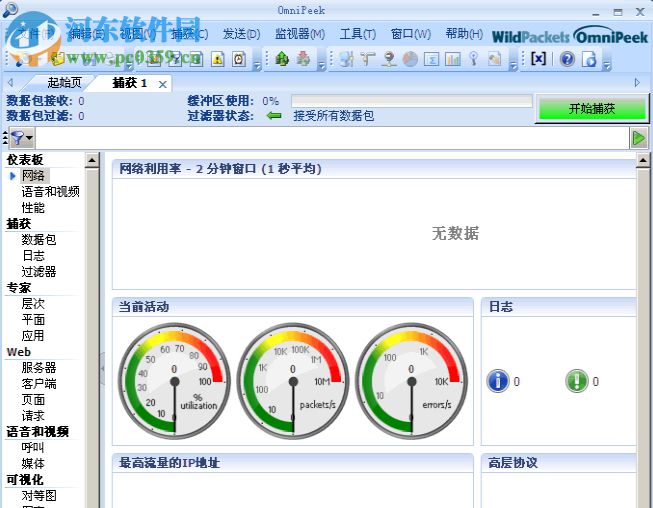This screenshot has height=508, width=653.
Task: Open the sigma summary statistics icon
Action: 431,59
